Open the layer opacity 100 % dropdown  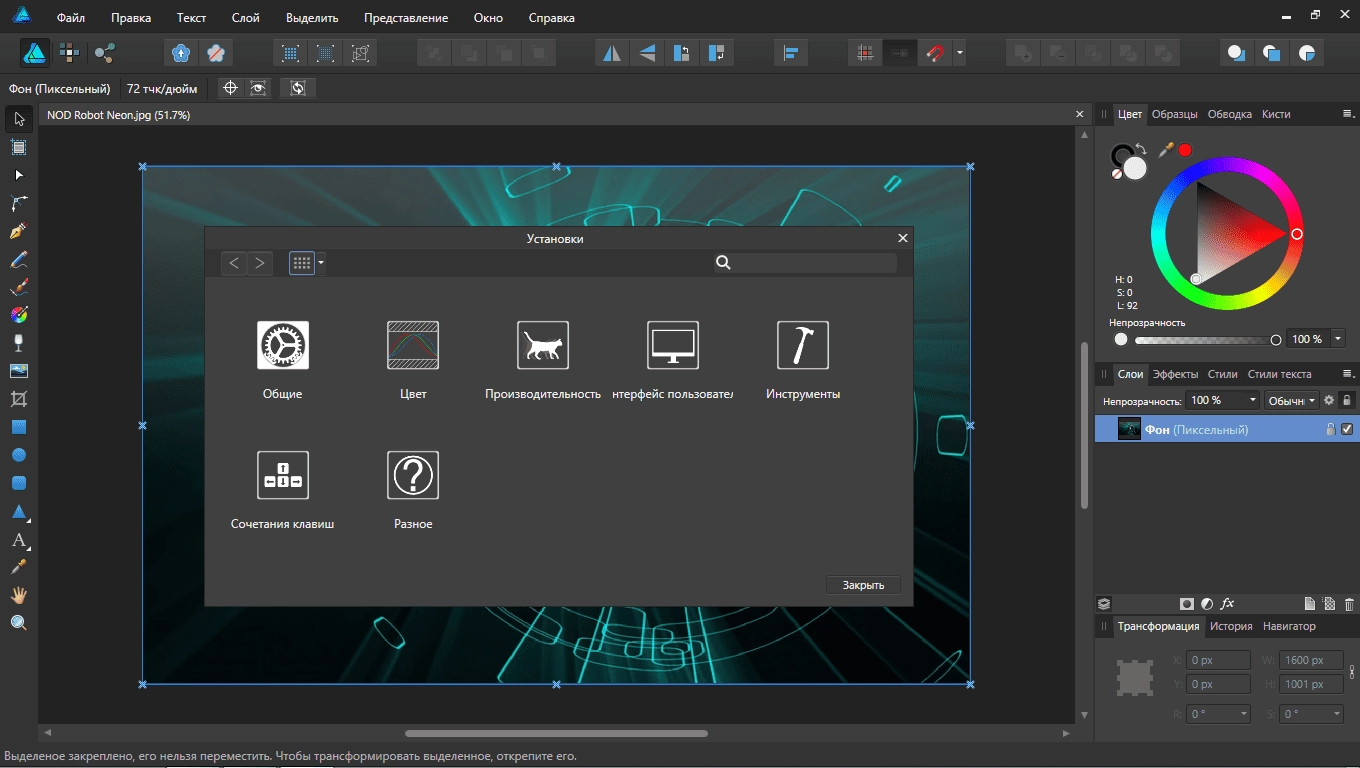click(1252, 400)
